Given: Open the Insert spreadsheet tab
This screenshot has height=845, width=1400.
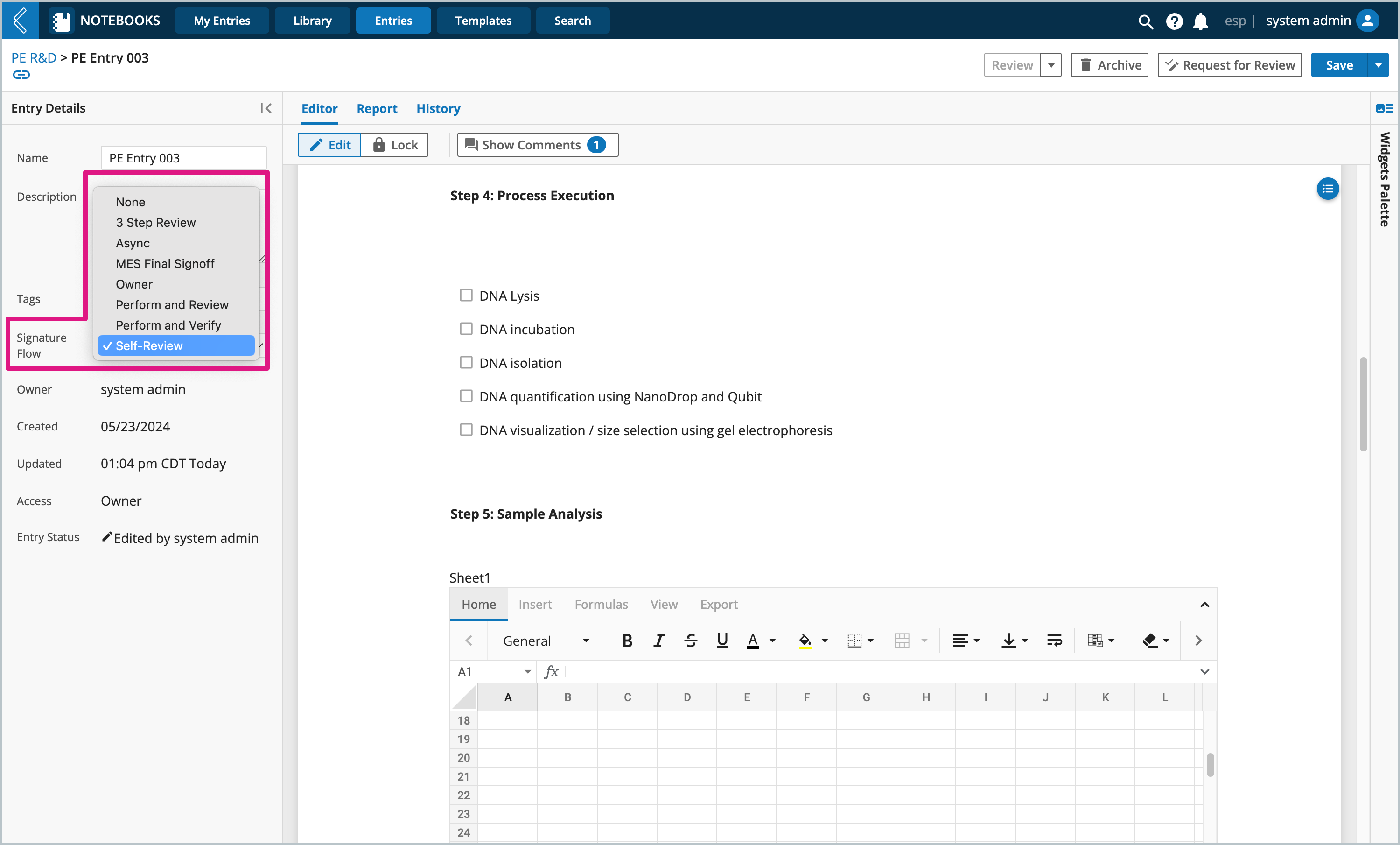Looking at the screenshot, I should [535, 604].
